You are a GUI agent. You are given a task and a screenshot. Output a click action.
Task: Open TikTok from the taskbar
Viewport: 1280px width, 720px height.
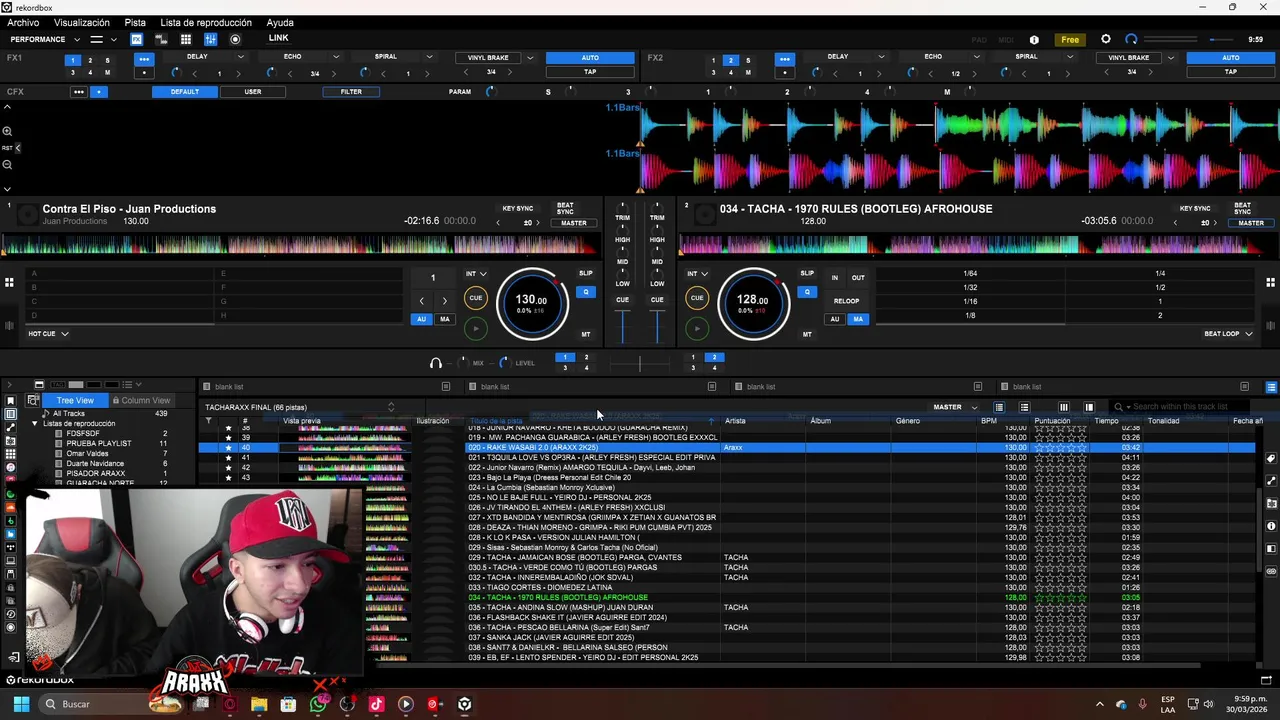pos(376,704)
